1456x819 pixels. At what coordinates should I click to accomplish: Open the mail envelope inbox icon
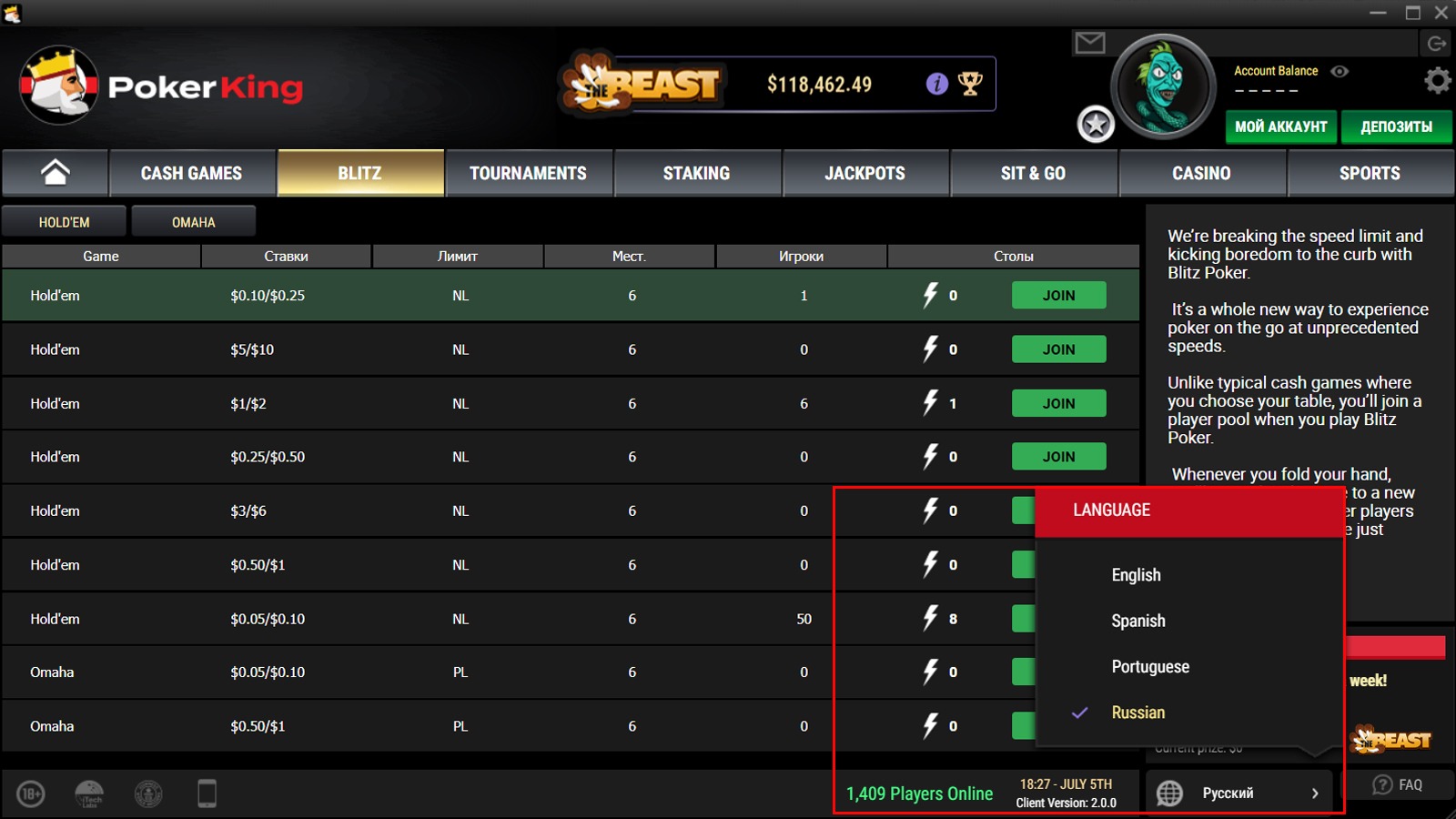pos(1089,43)
